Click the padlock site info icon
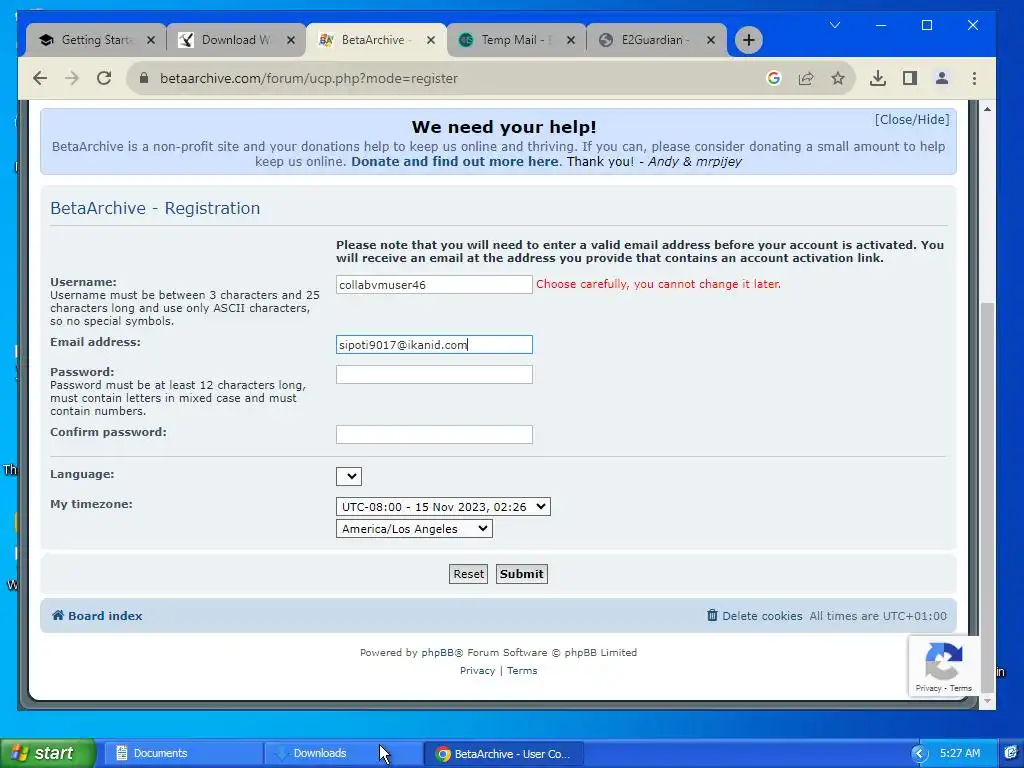This screenshot has width=1024, height=768. (x=144, y=78)
